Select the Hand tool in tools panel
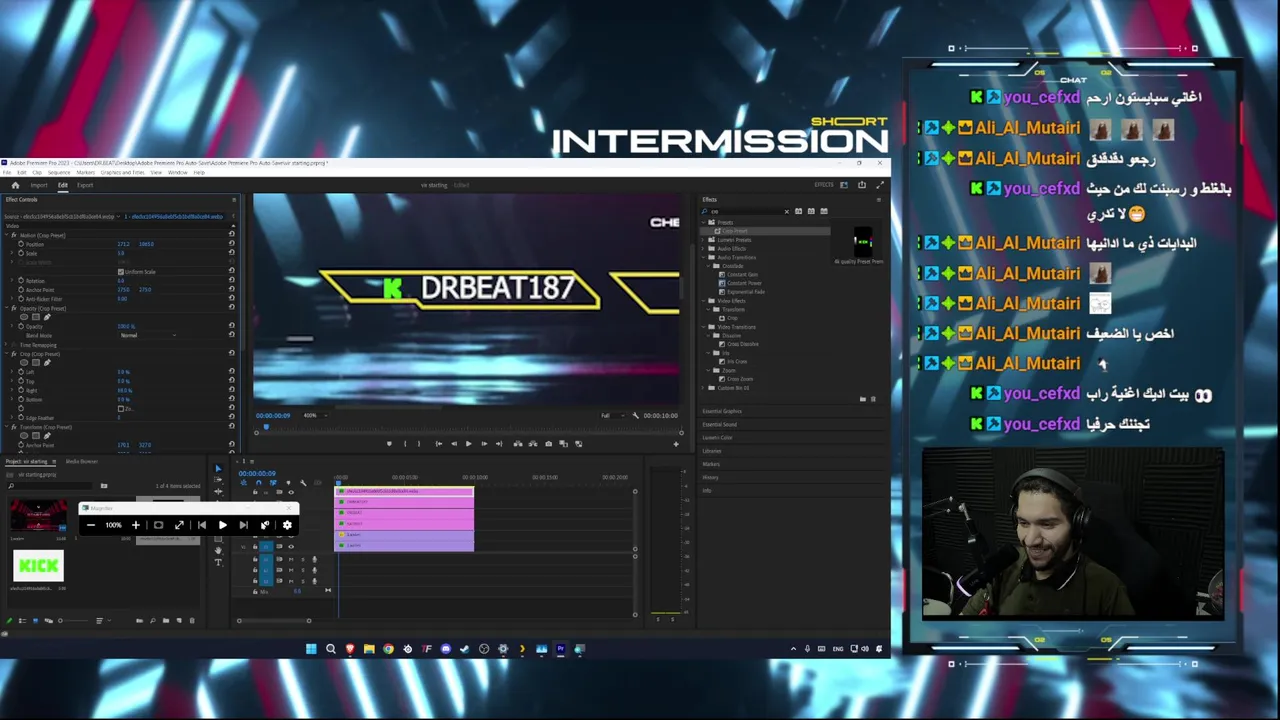This screenshot has height=720, width=1280. [218, 550]
